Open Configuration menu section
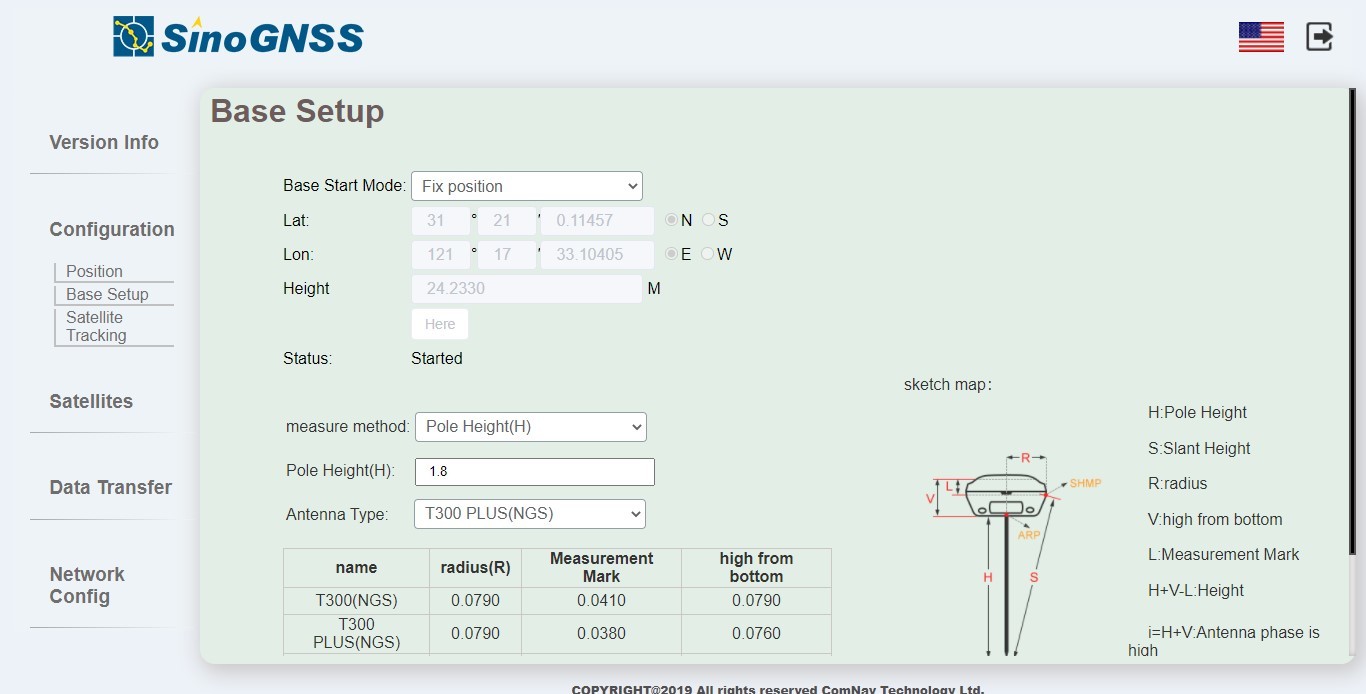The image size is (1366, 694). point(112,230)
